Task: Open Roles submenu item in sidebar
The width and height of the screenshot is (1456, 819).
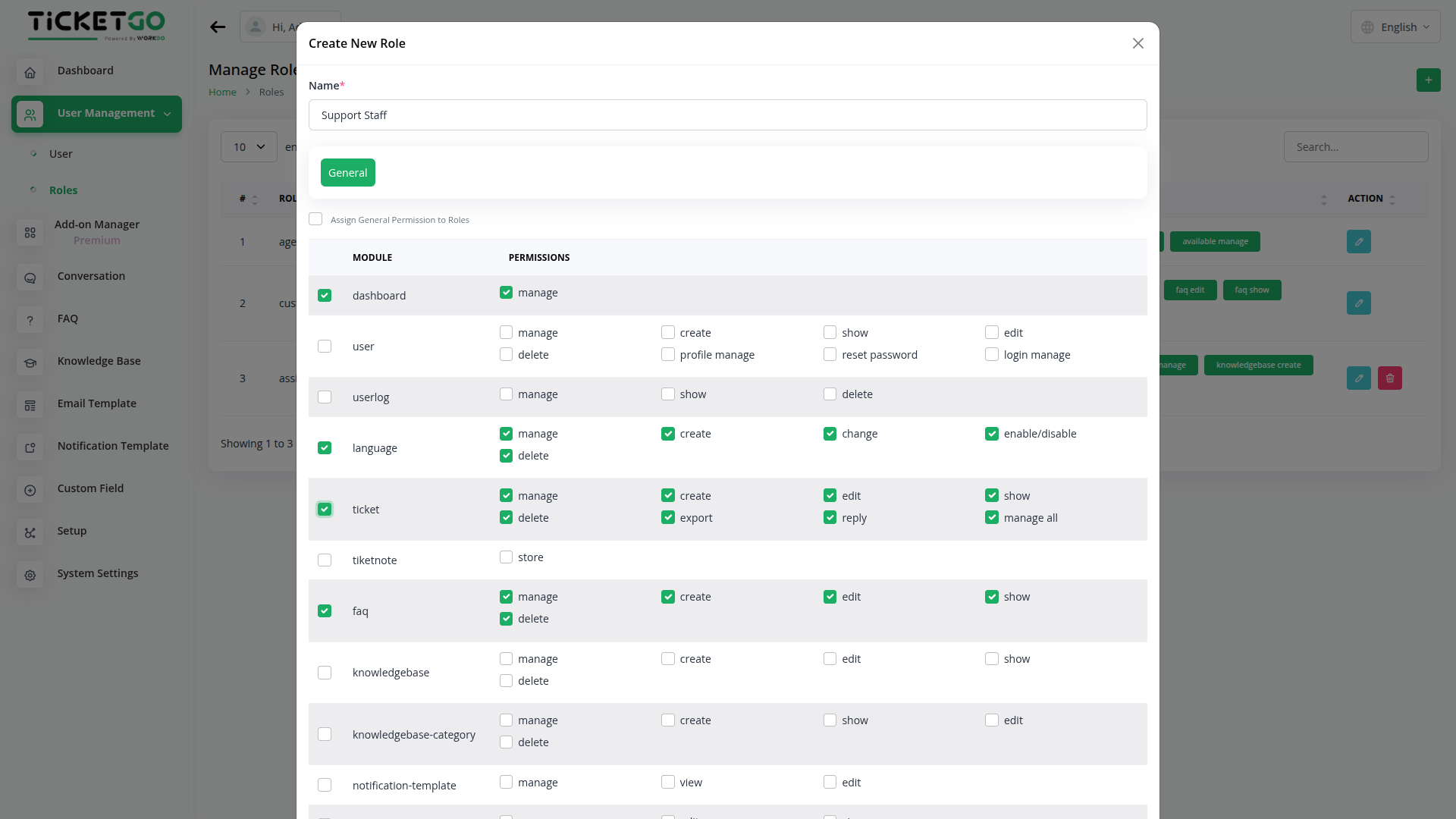Action: (64, 190)
